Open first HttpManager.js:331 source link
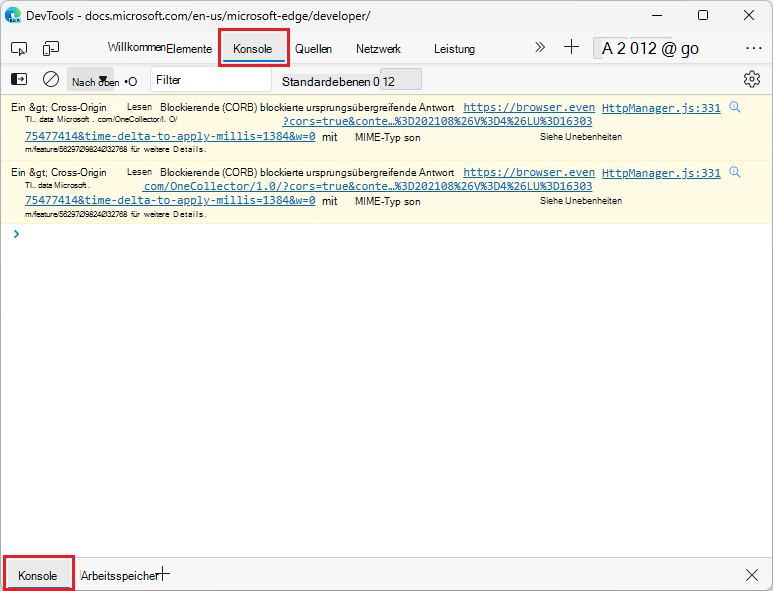The image size is (773, 591). click(661, 107)
